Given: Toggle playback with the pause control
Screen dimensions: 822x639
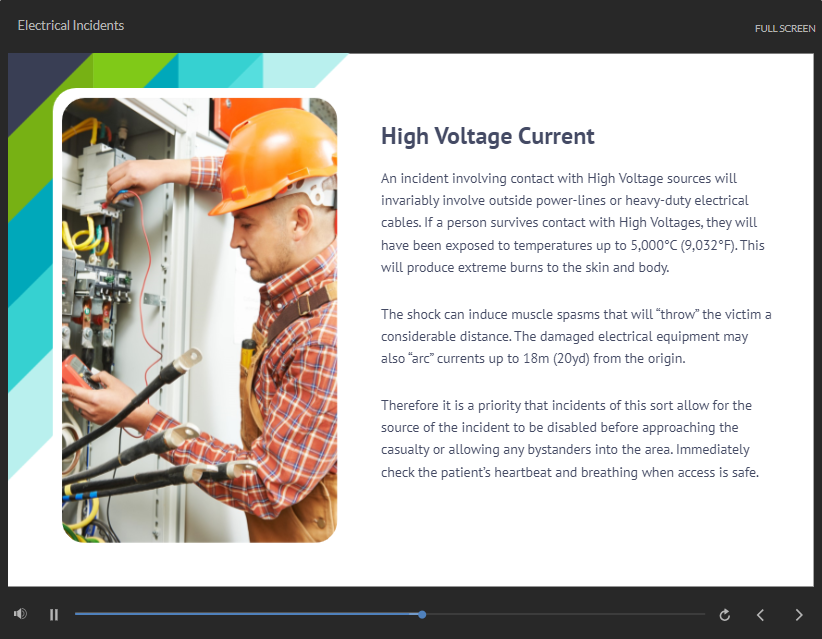Looking at the screenshot, I should point(54,614).
